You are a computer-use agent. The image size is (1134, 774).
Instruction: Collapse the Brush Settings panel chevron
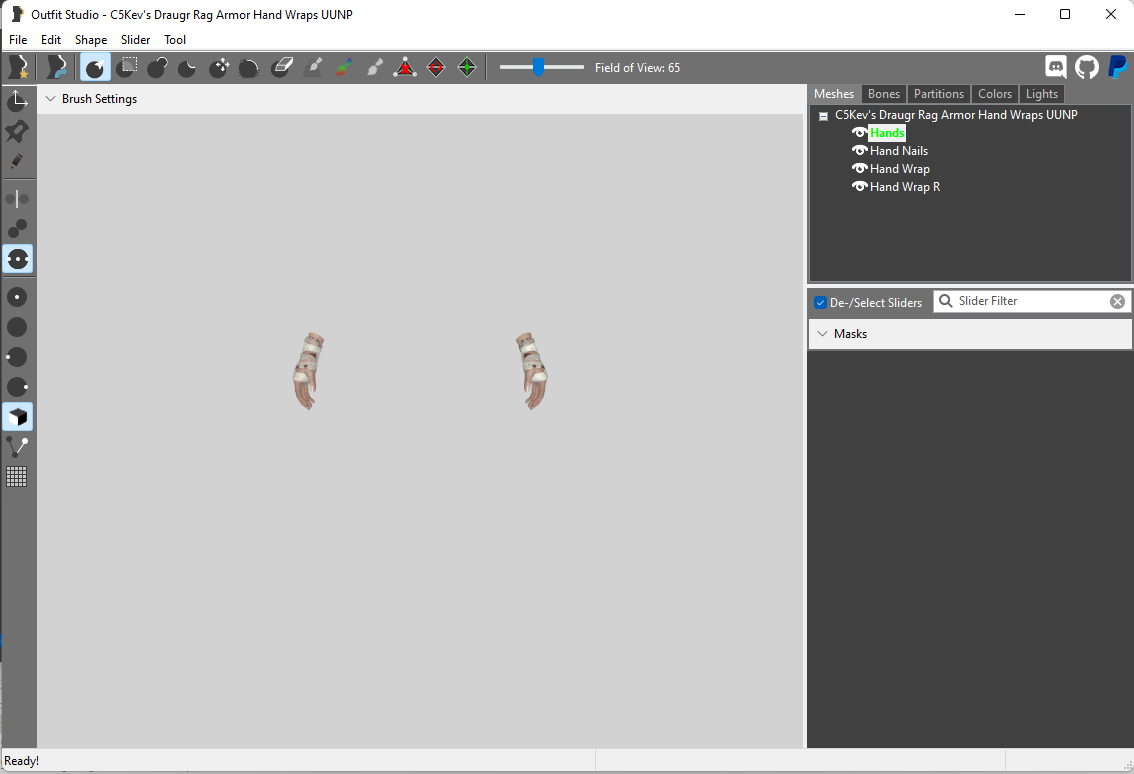[x=51, y=98]
